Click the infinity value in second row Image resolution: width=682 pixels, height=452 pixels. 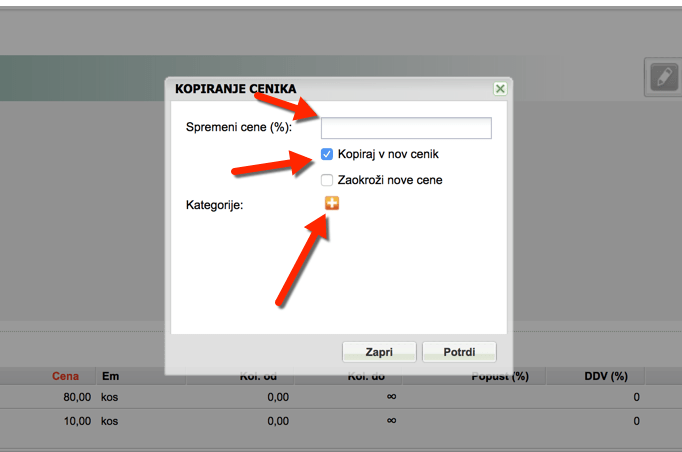[x=392, y=421]
